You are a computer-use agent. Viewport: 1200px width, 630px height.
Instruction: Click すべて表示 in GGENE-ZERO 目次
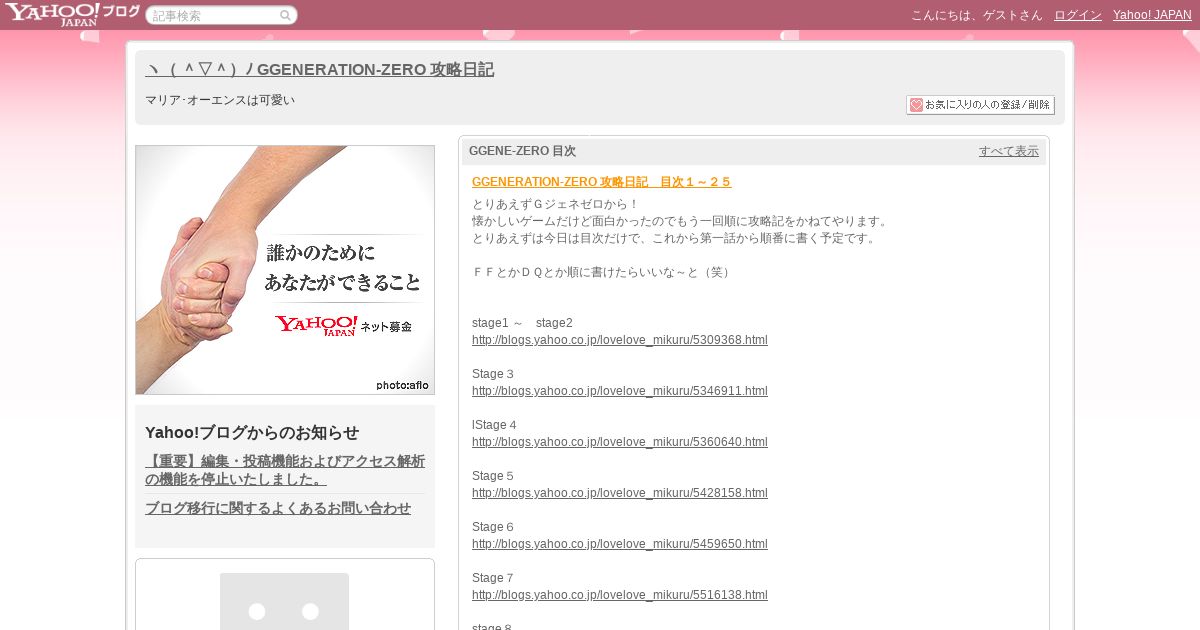click(x=1009, y=151)
